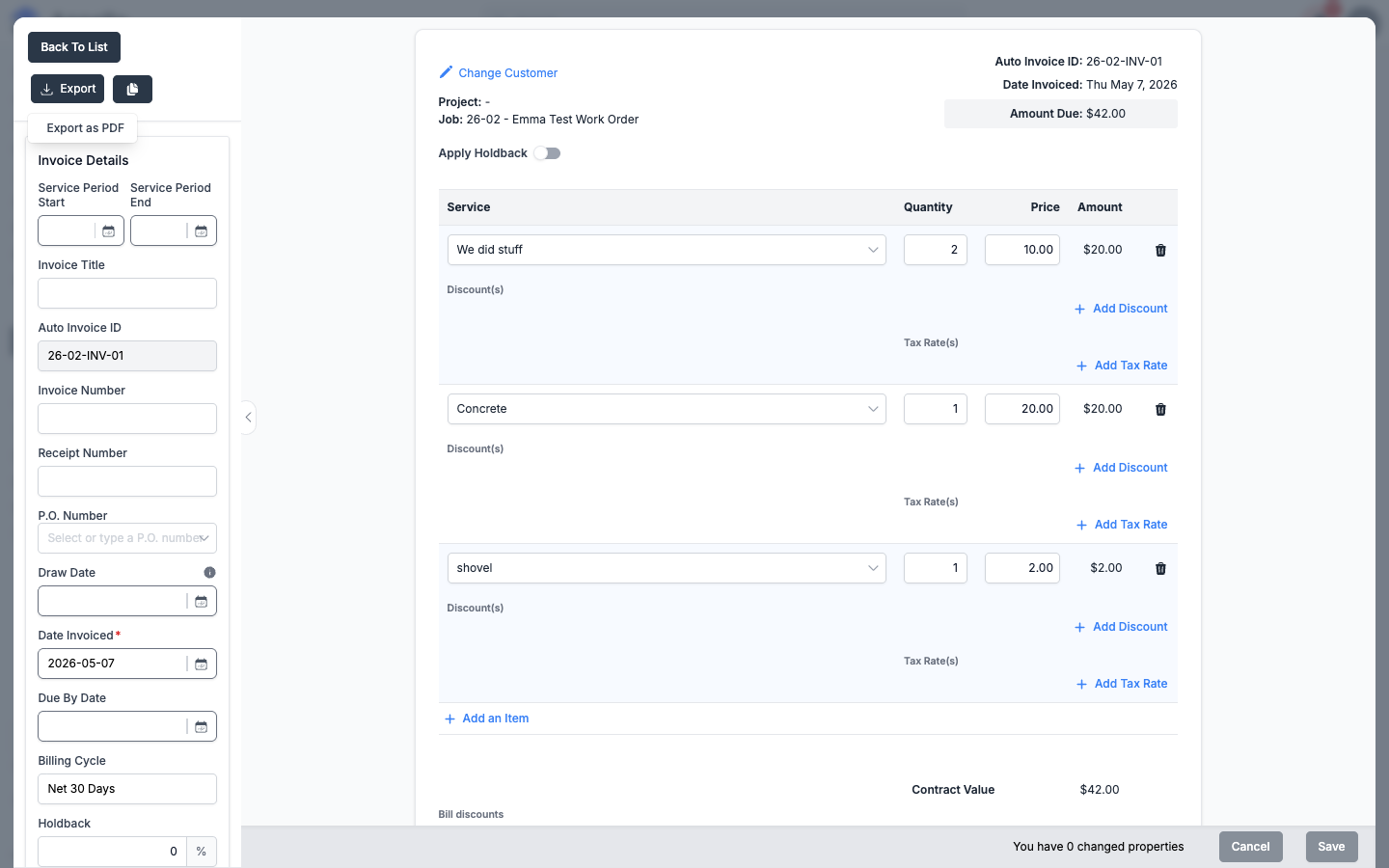This screenshot has height=868, width=1389.
Task: Focus the Receipt Number field
Action: (x=127, y=481)
